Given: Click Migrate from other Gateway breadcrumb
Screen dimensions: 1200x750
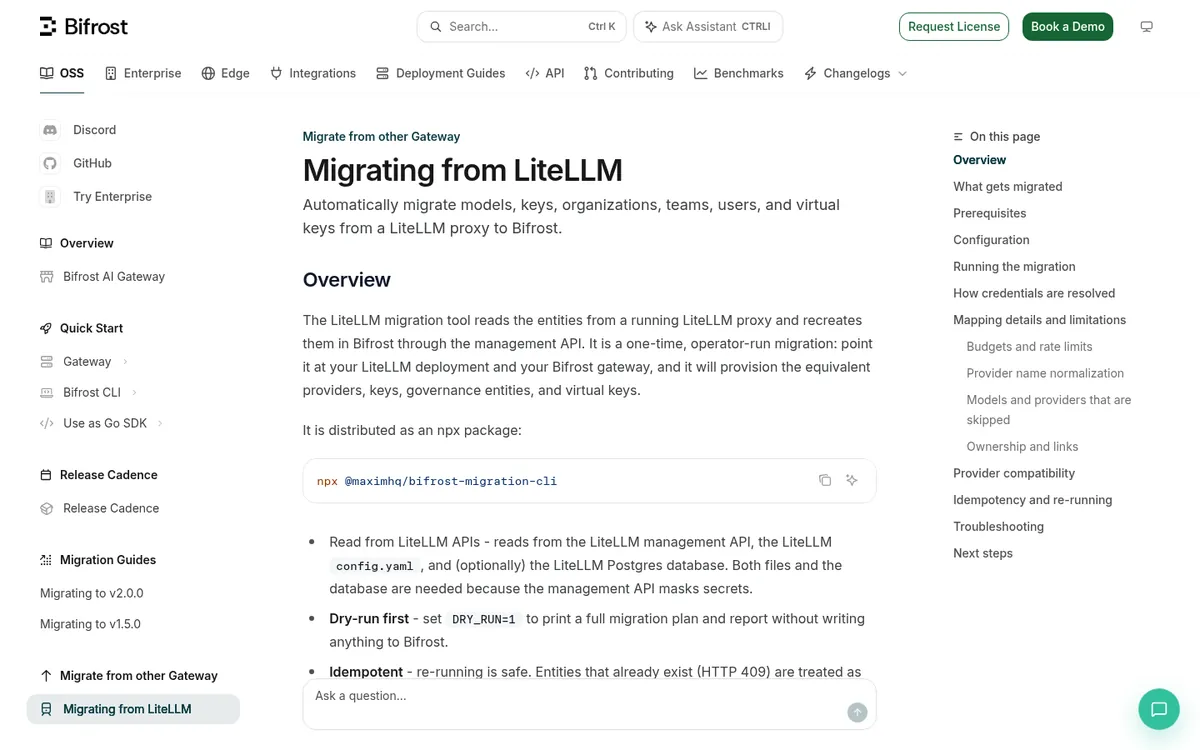Looking at the screenshot, I should (x=382, y=137).
